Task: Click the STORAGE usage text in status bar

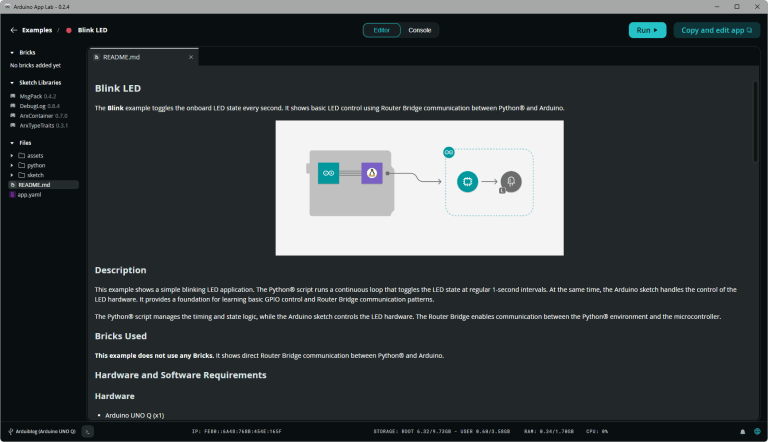Action: click(441, 431)
